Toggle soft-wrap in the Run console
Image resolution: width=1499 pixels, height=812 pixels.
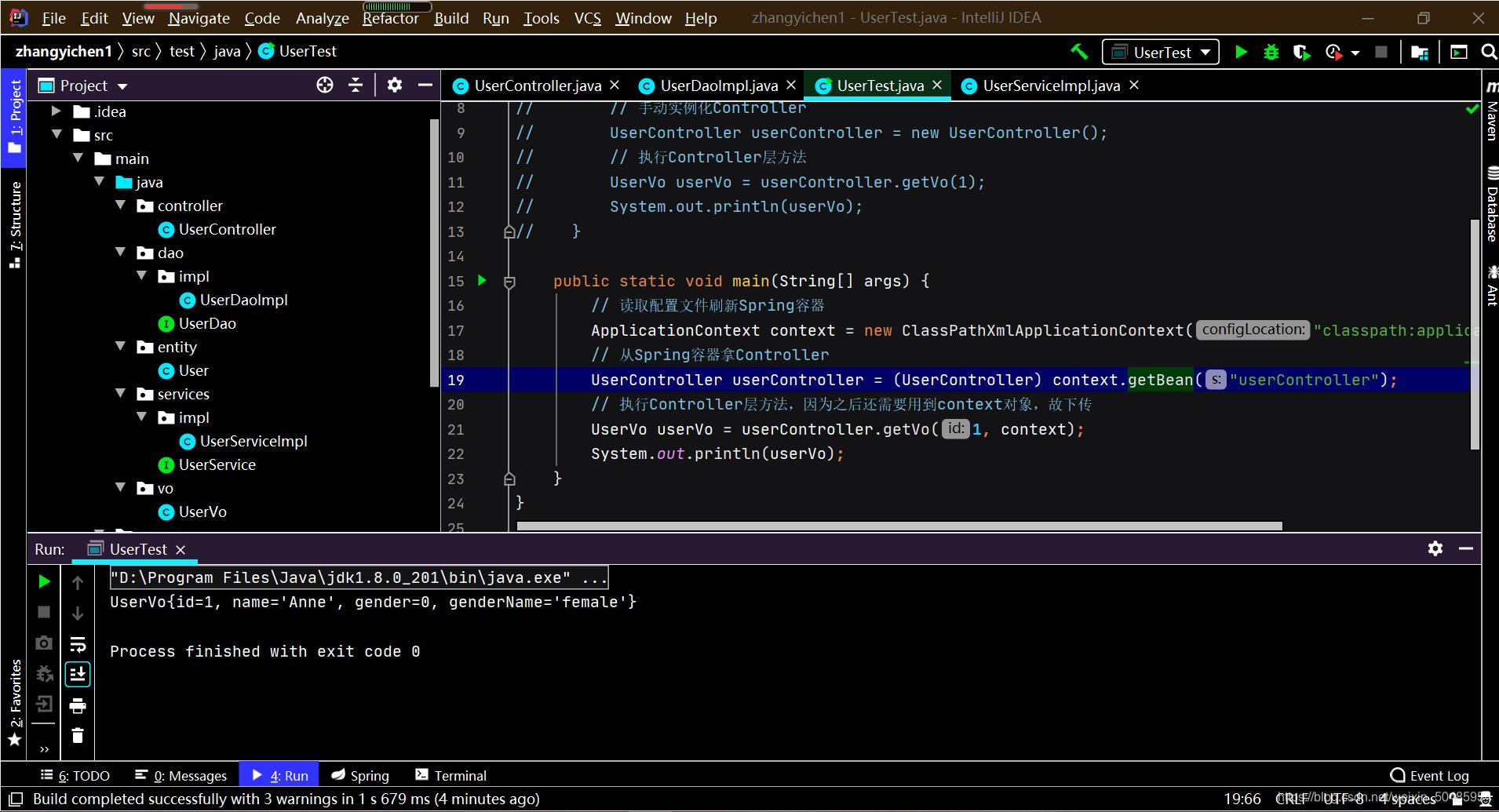(78, 644)
